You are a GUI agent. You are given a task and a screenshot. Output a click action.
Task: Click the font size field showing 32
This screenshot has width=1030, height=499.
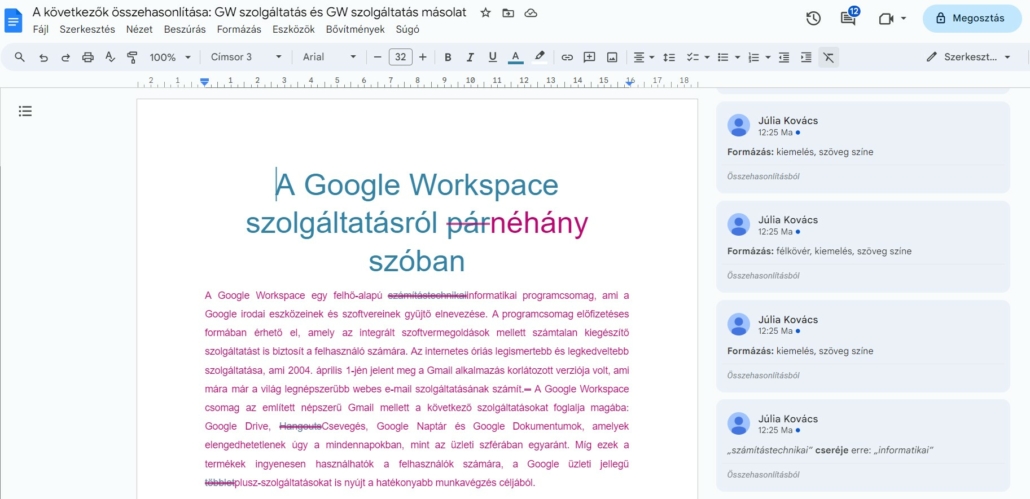point(400,57)
